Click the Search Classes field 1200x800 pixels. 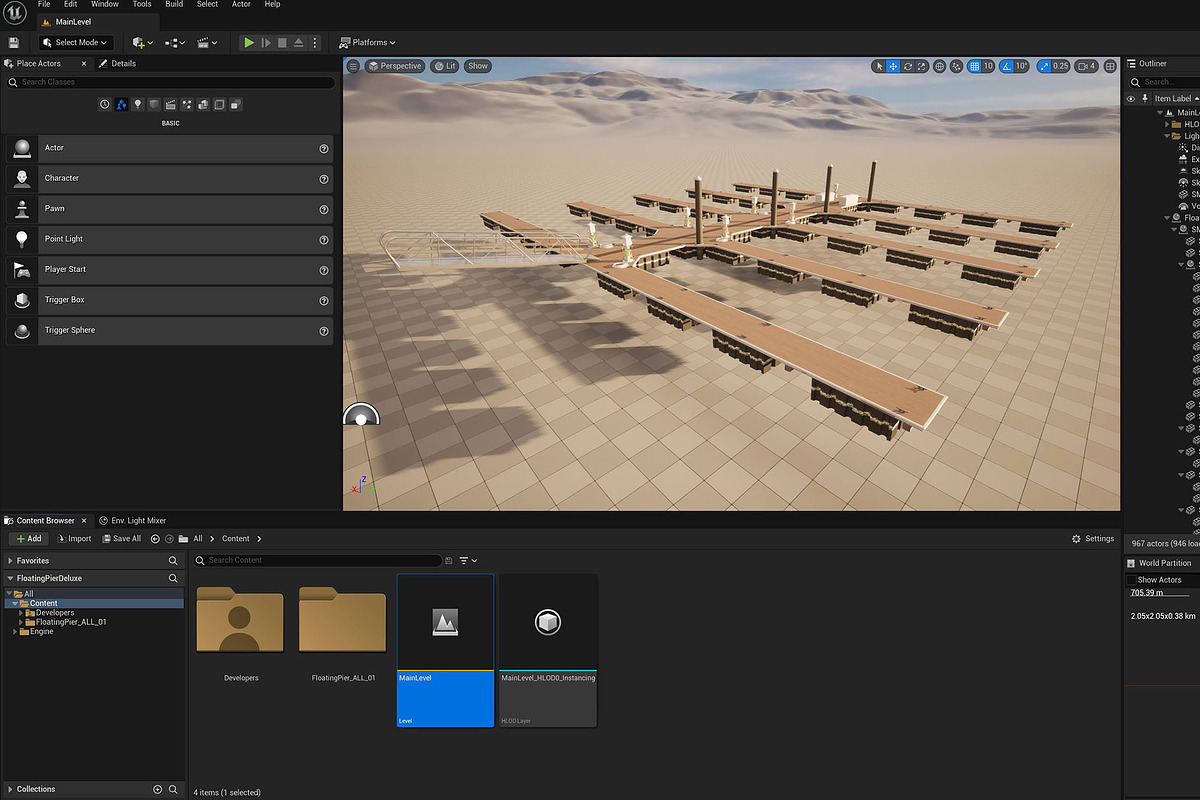click(x=170, y=82)
